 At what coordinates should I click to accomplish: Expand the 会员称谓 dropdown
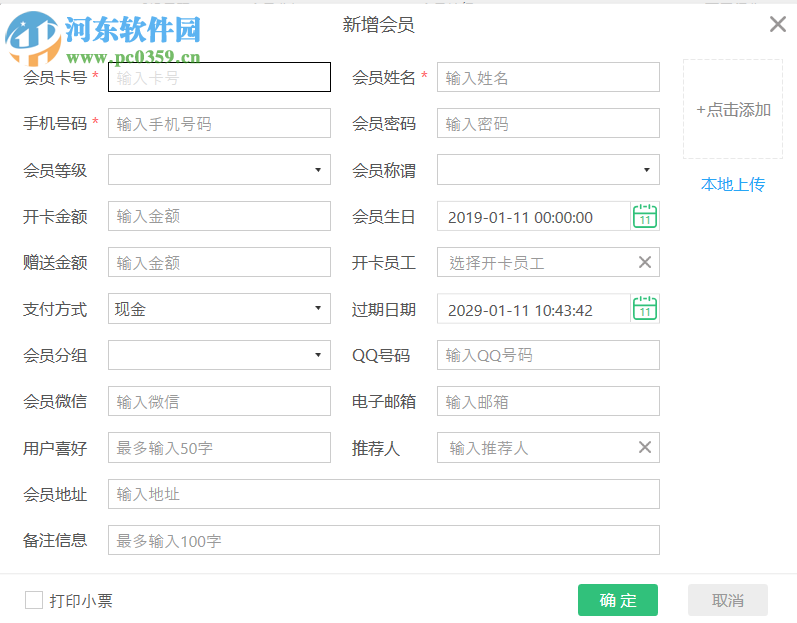[x=548, y=170]
